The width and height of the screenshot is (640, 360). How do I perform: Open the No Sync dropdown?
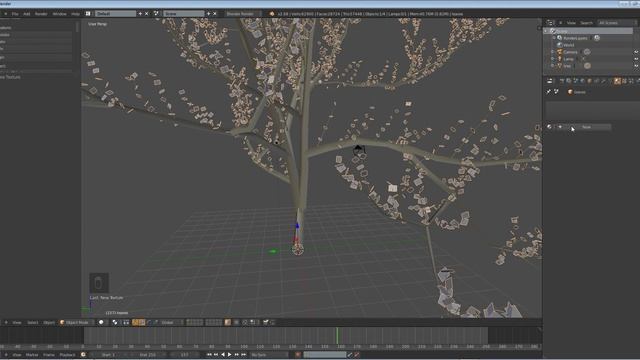pos(269,355)
